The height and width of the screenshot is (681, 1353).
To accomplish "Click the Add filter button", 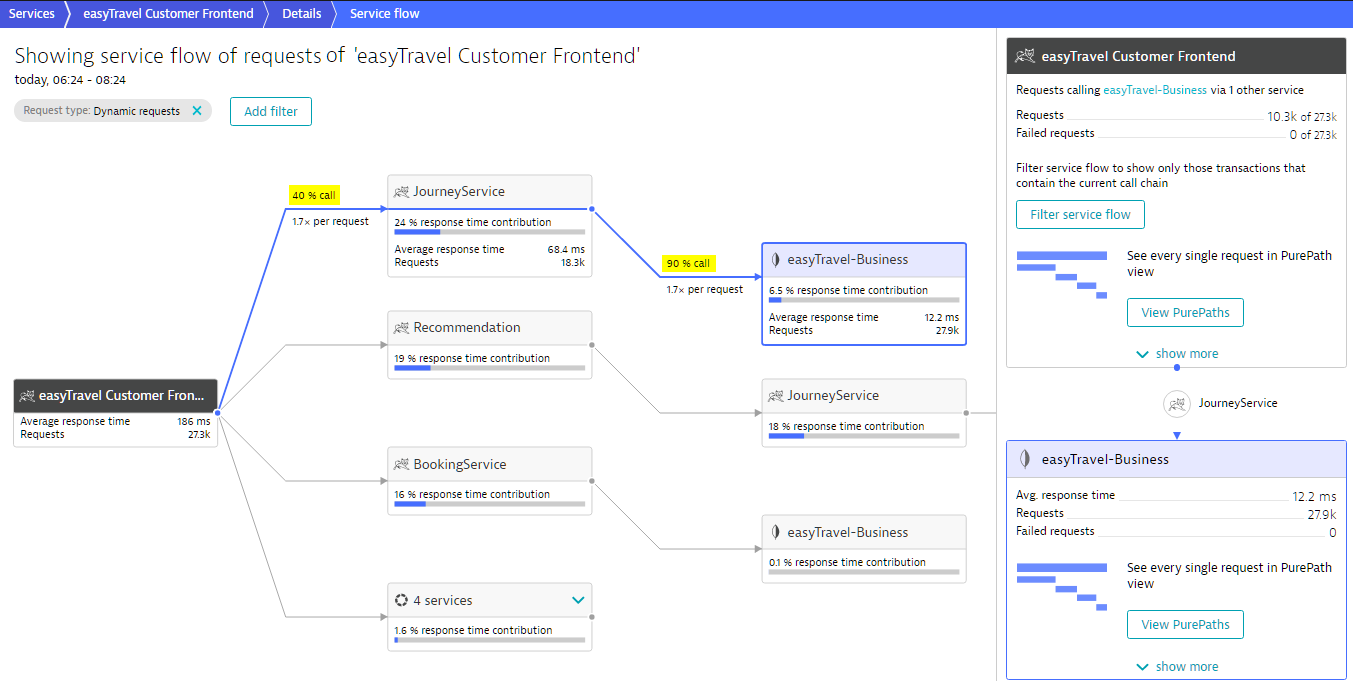I will (270, 112).
